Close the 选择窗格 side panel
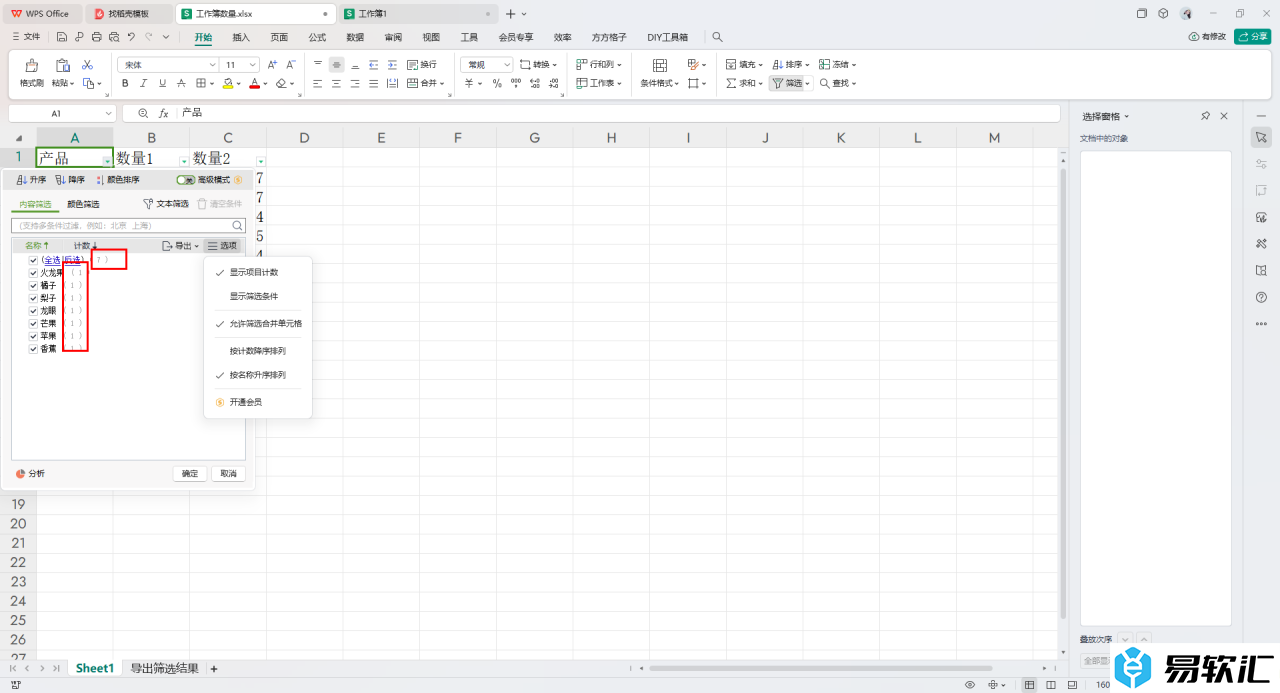This screenshot has height=693, width=1280. [1224, 116]
